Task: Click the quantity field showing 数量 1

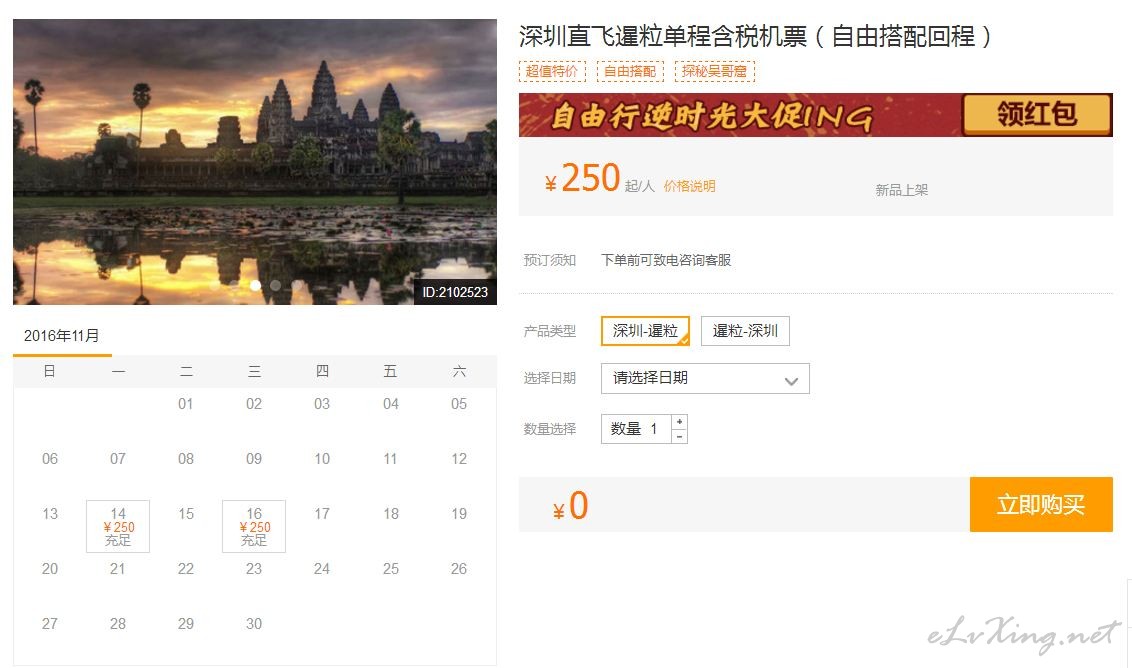Action: [x=636, y=429]
